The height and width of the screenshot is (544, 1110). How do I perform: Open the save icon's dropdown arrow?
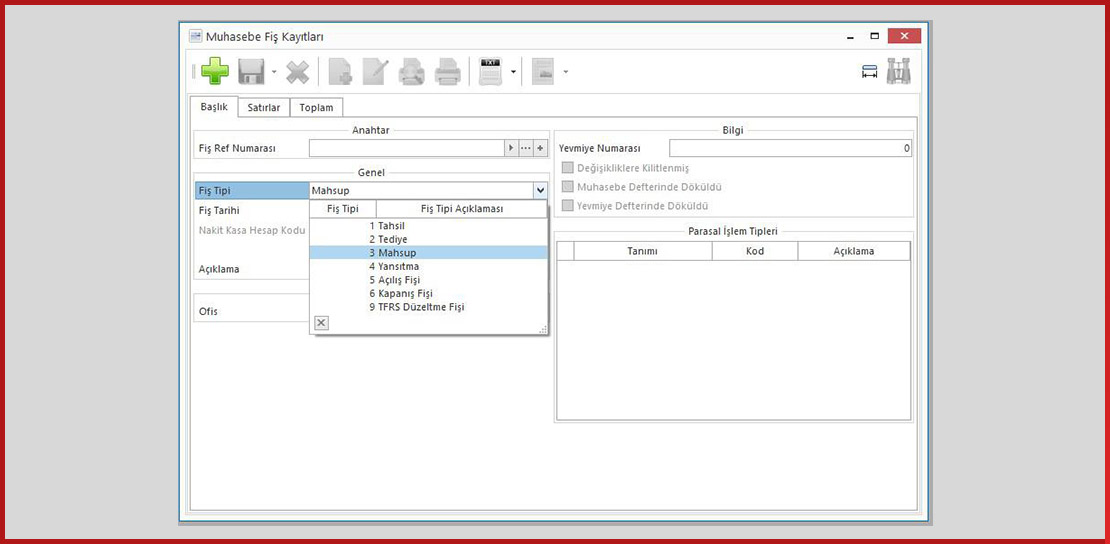click(x=274, y=72)
